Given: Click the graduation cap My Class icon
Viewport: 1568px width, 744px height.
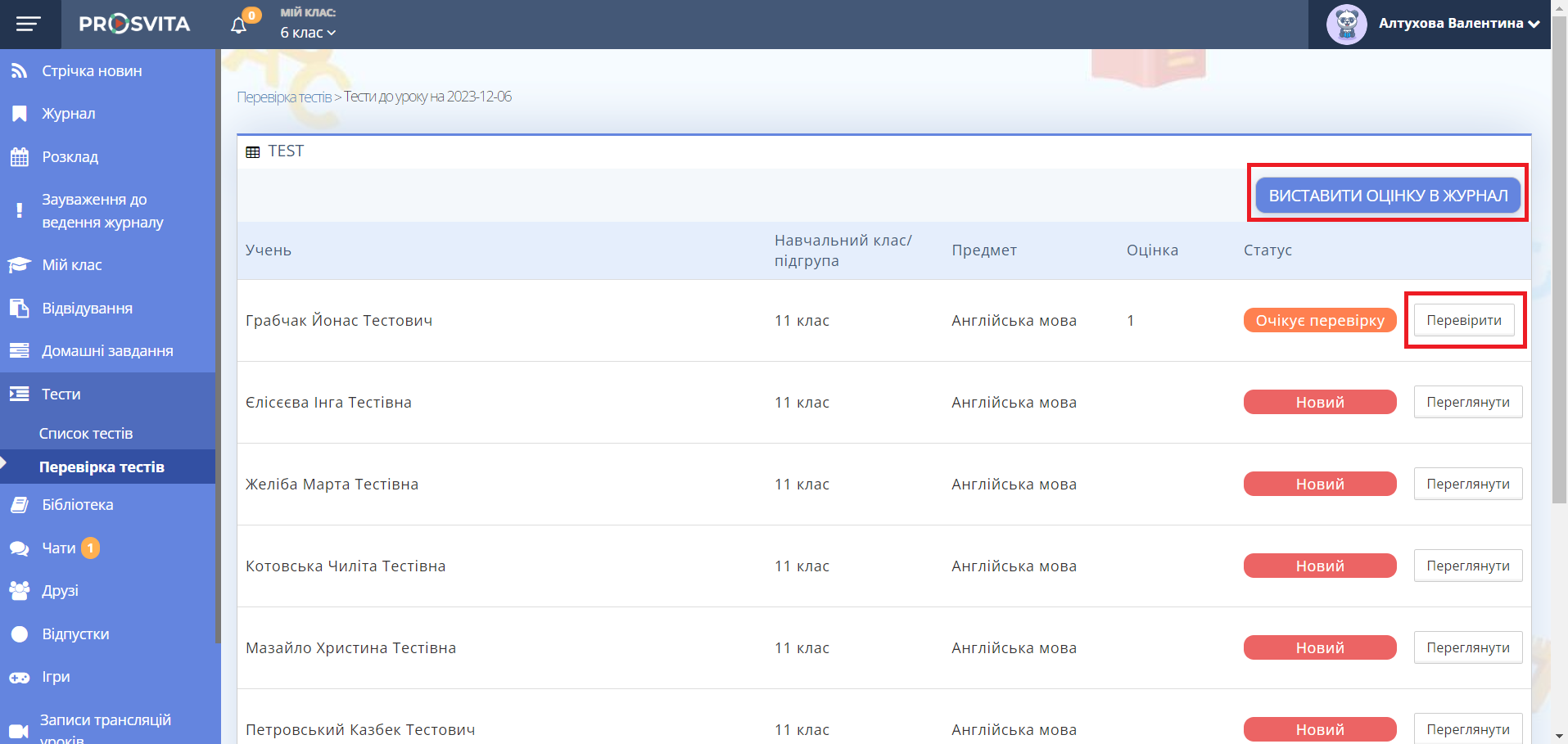Looking at the screenshot, I should pos(19,265).
